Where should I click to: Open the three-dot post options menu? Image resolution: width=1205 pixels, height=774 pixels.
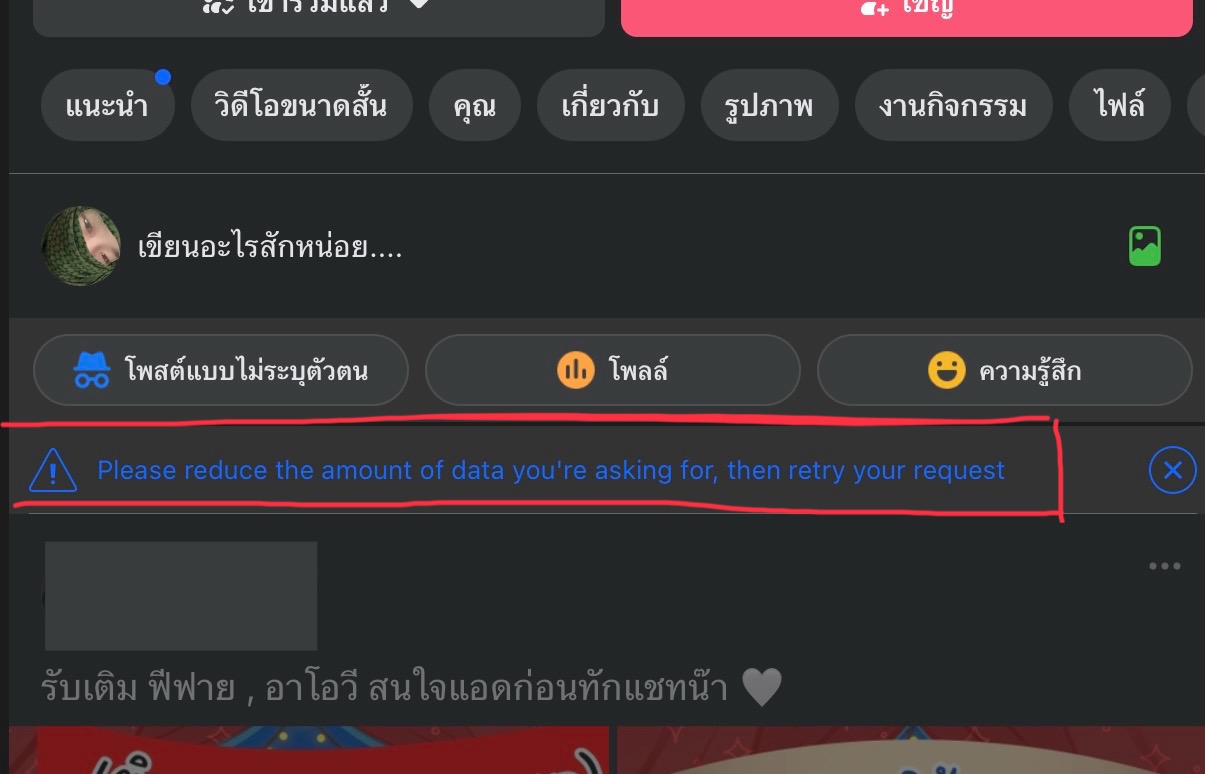point(1164,566)
